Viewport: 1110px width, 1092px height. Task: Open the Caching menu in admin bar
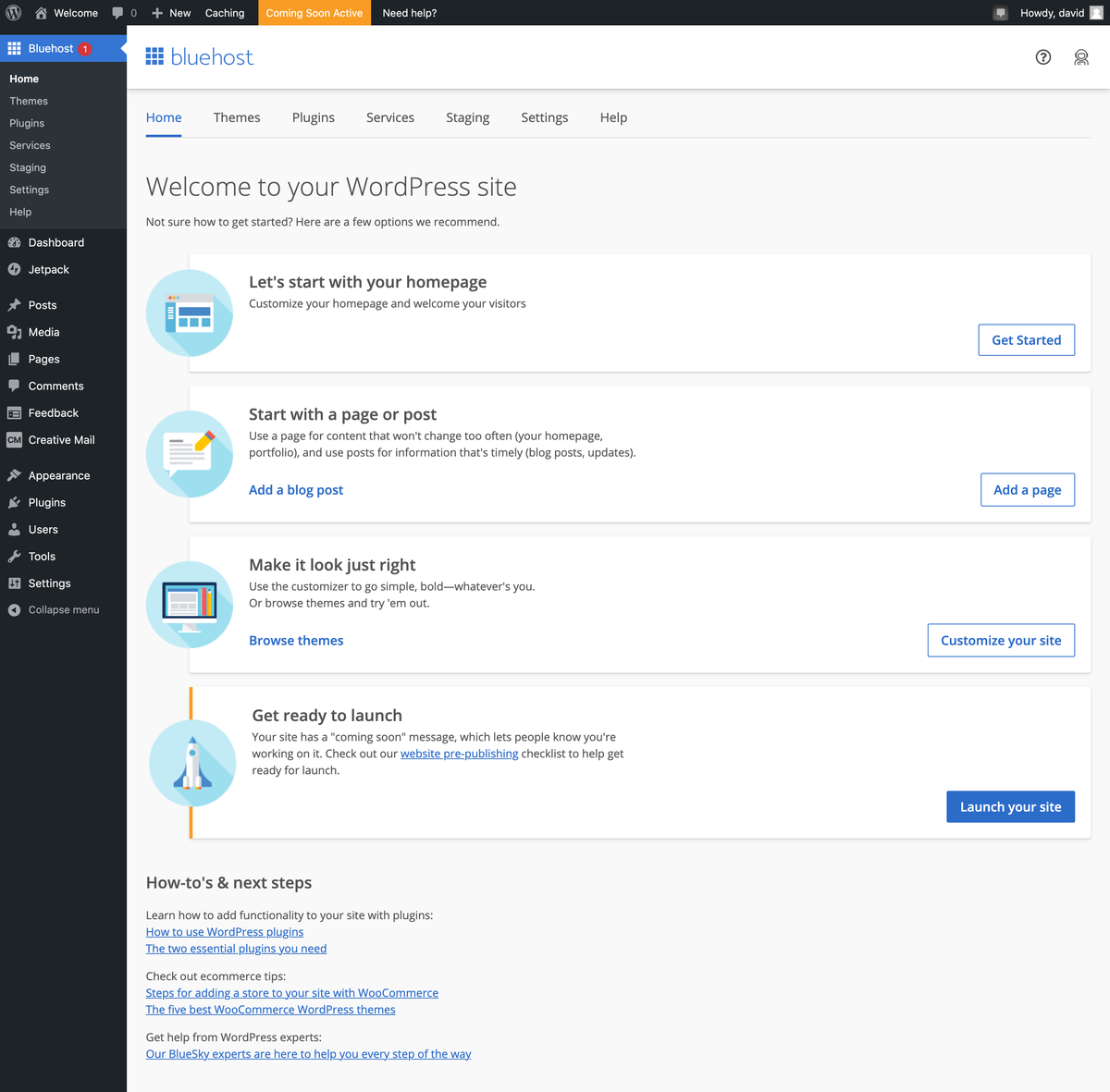pyautogui.click(x=225, y=13)
